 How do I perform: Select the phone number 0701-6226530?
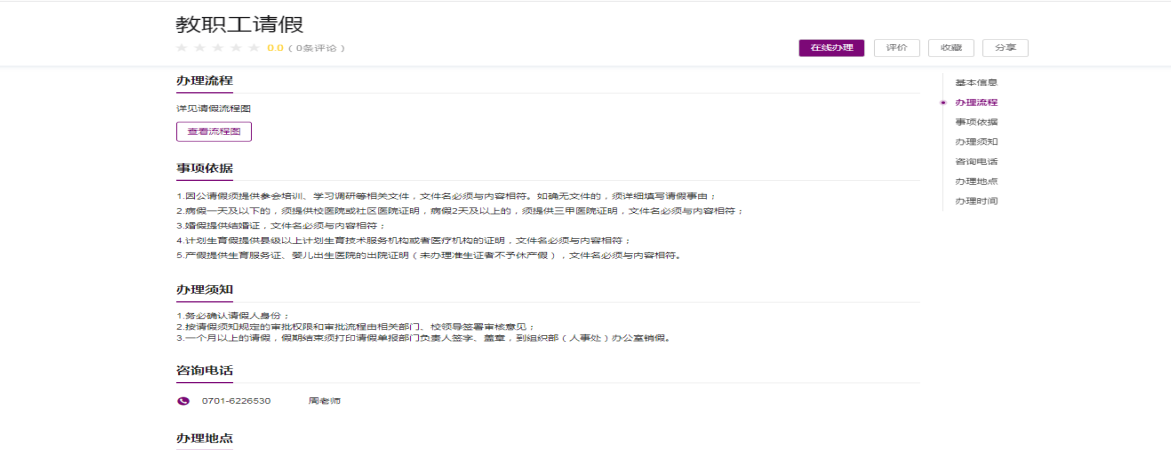click(x=236, y=402)
